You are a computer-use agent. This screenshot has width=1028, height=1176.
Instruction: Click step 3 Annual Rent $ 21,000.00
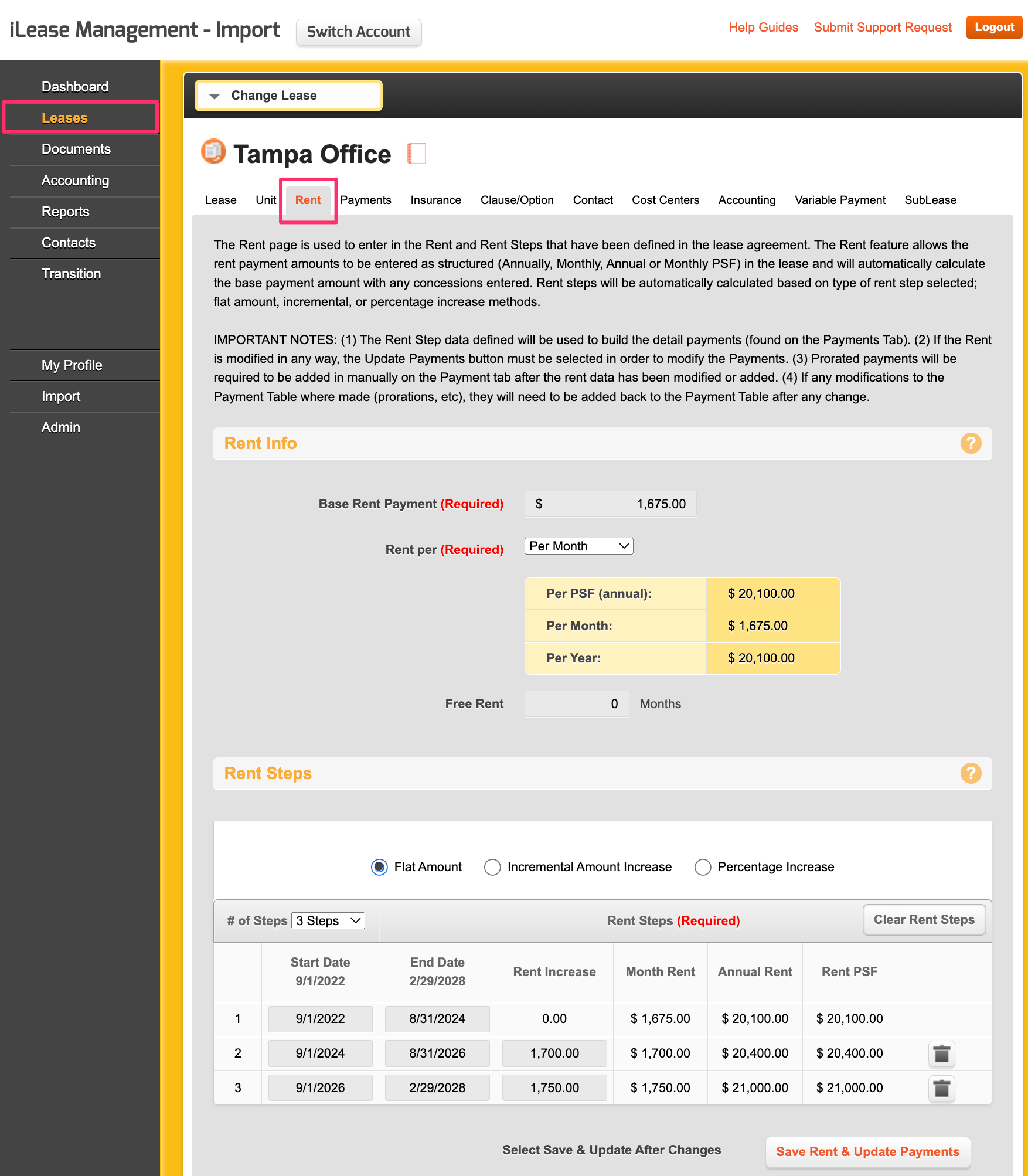pos(755,1088)
